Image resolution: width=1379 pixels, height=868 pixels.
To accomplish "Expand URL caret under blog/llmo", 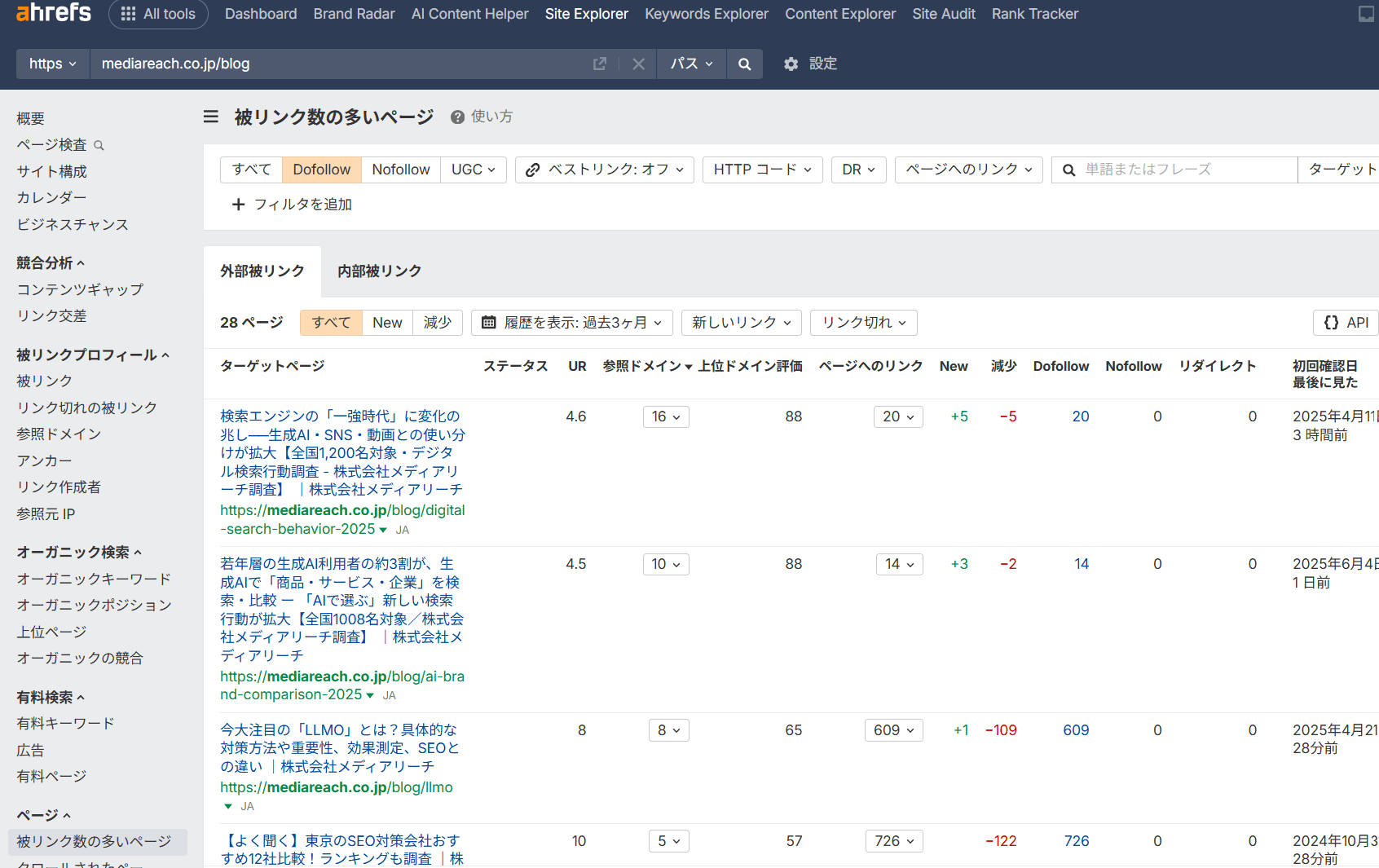I will click(228, 806).
